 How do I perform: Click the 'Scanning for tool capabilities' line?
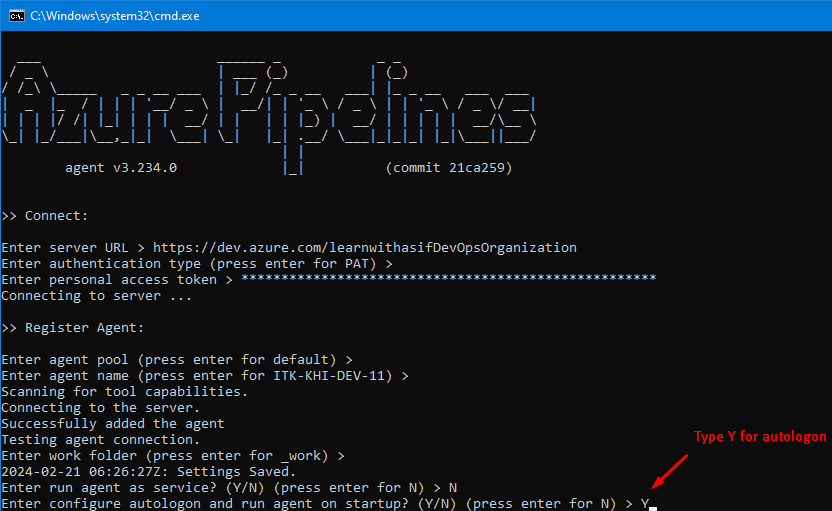point(125,392)
